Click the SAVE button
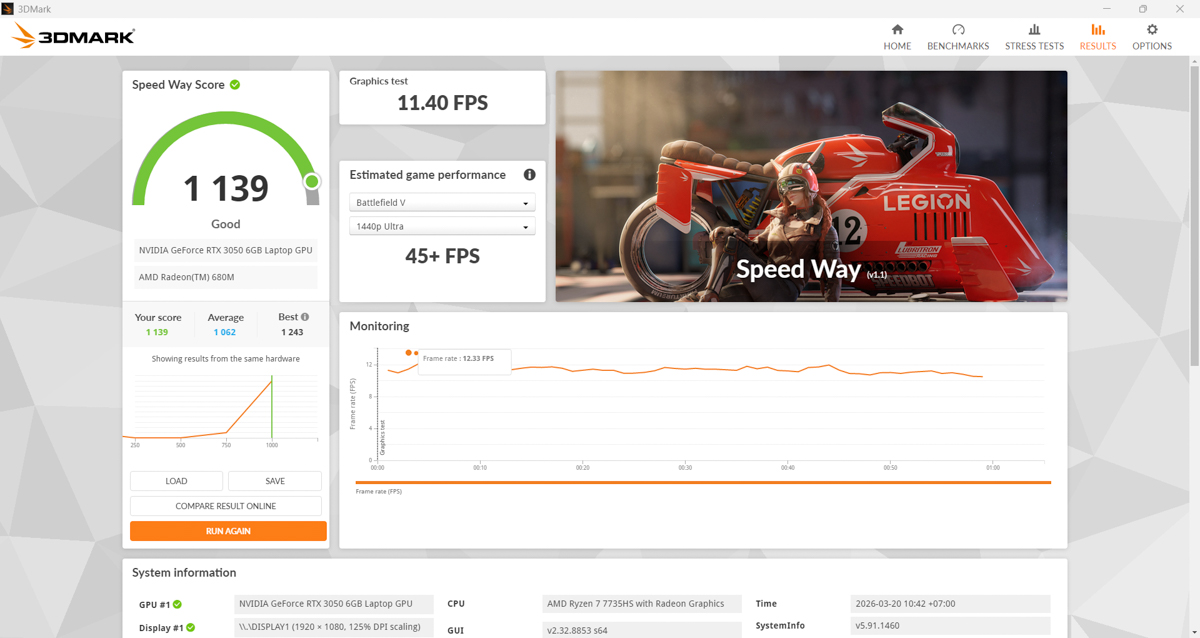The height and width of the screenshot is (638, 1200). click(274, 480)
